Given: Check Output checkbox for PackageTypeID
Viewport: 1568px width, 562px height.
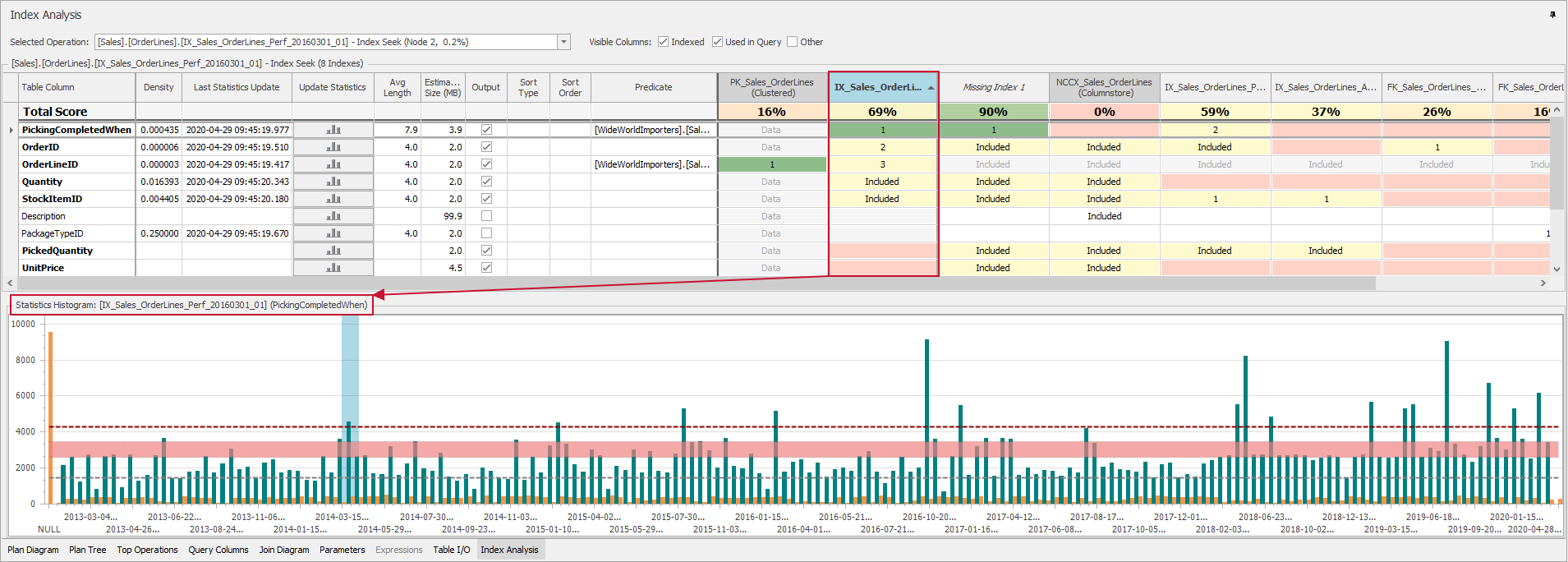Looking at the screenshot, I should tap(486, 233).
